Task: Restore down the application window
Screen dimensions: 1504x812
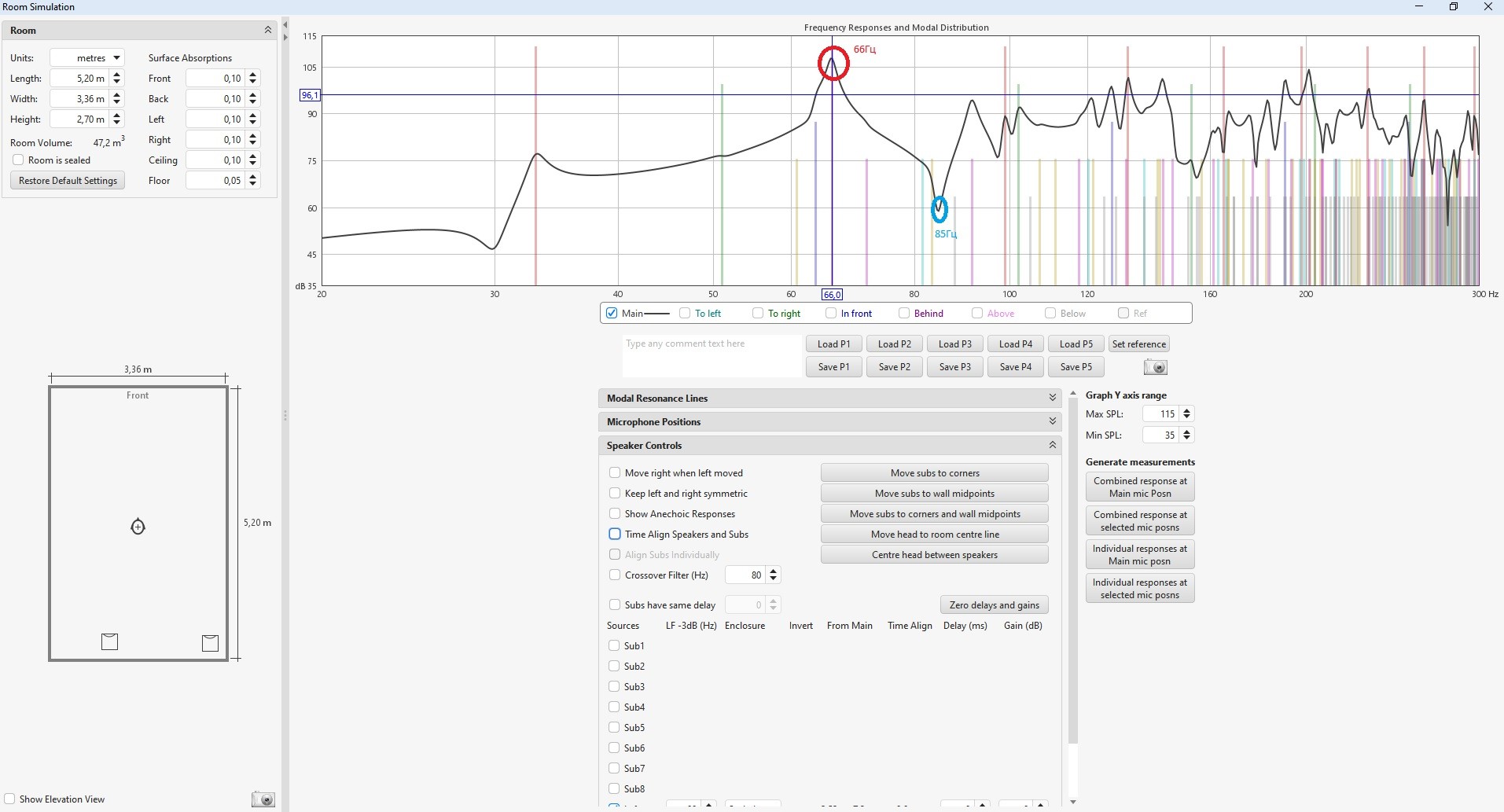Action: pos(1454,7)
